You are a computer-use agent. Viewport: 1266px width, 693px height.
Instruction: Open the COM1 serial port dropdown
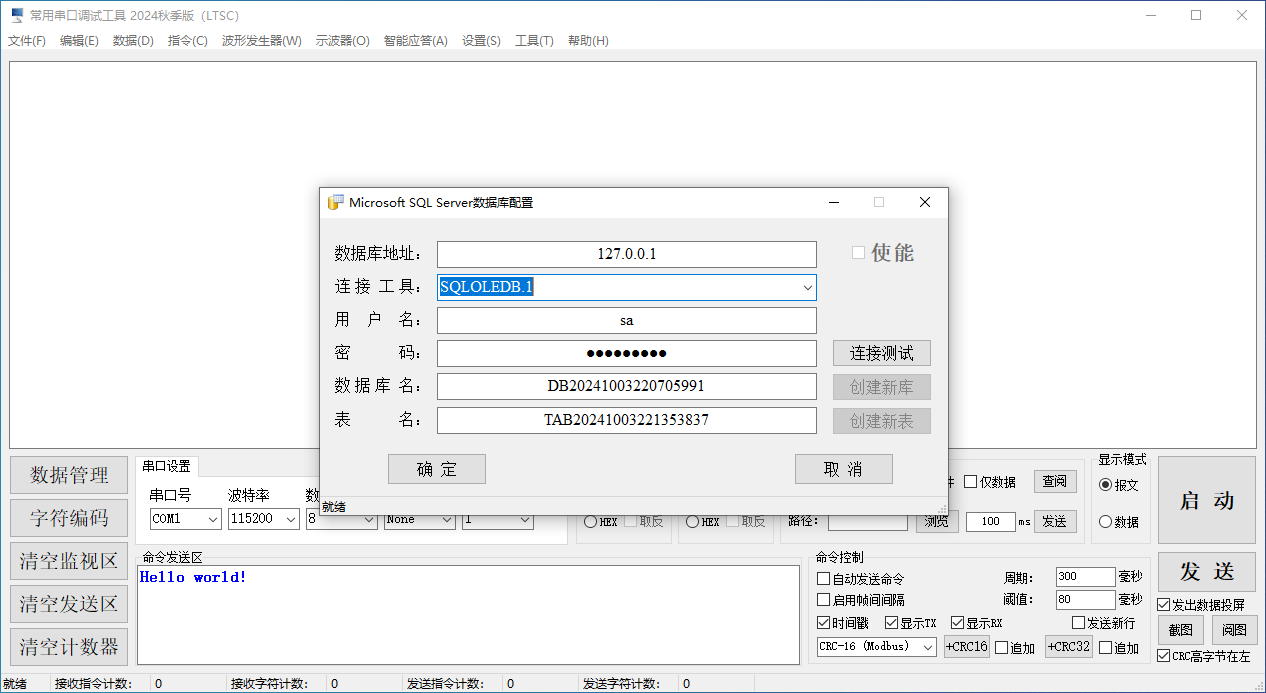[212, 520]
